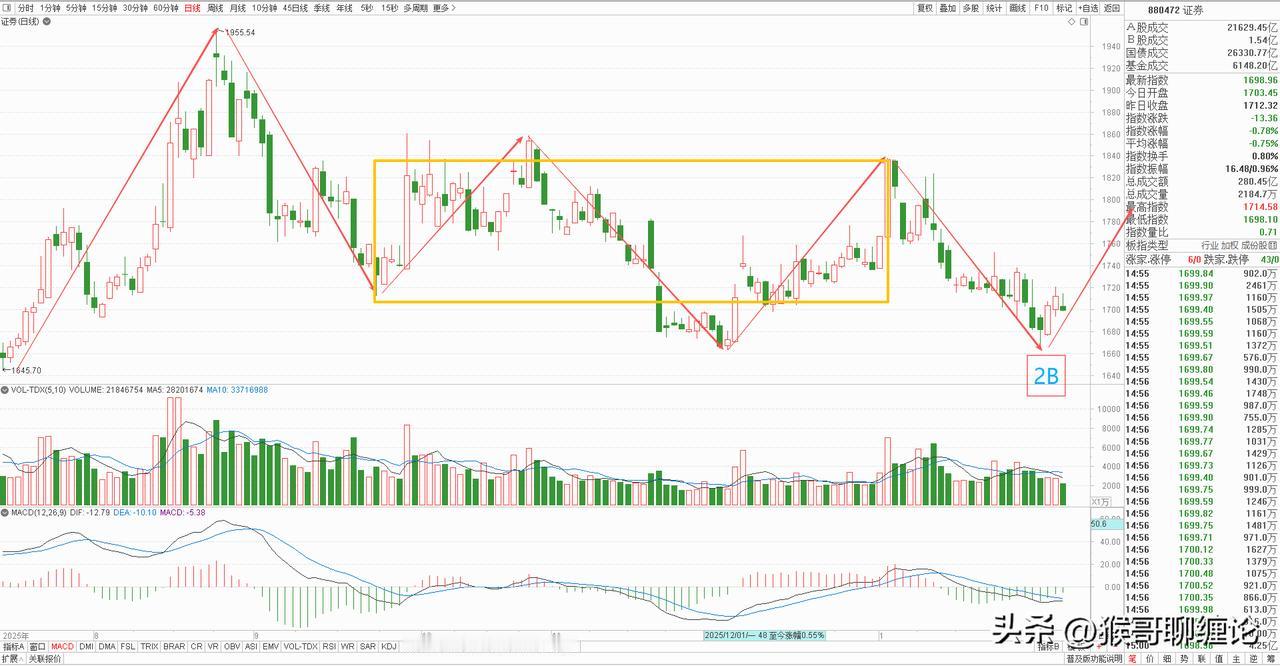Select the 5秒 period
This screenshot has height=666, width=1280.
(367, 7)
